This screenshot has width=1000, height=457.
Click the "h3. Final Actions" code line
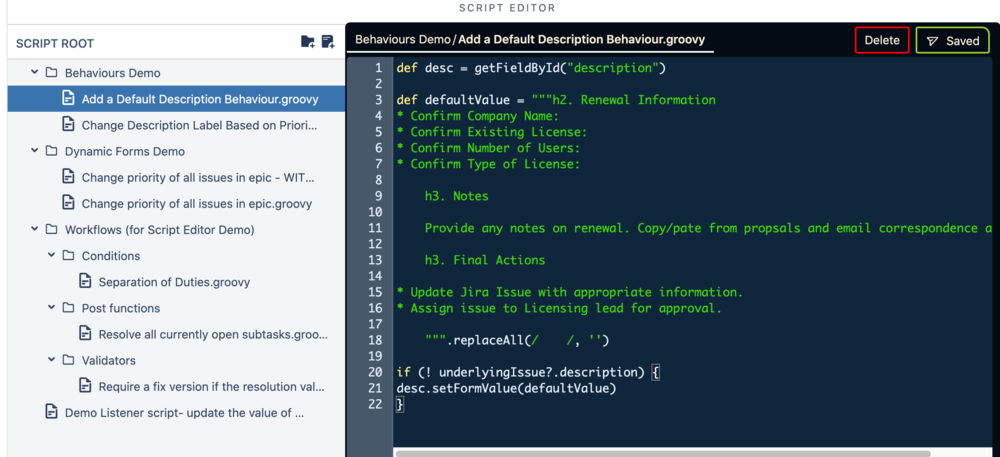click(x=485, y=260)
